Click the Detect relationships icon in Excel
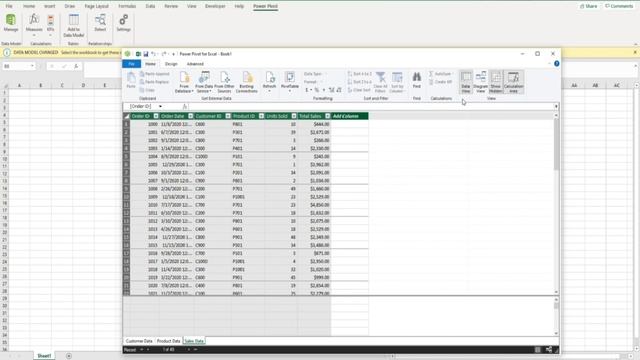640x360 pixels. pos(100,23)
